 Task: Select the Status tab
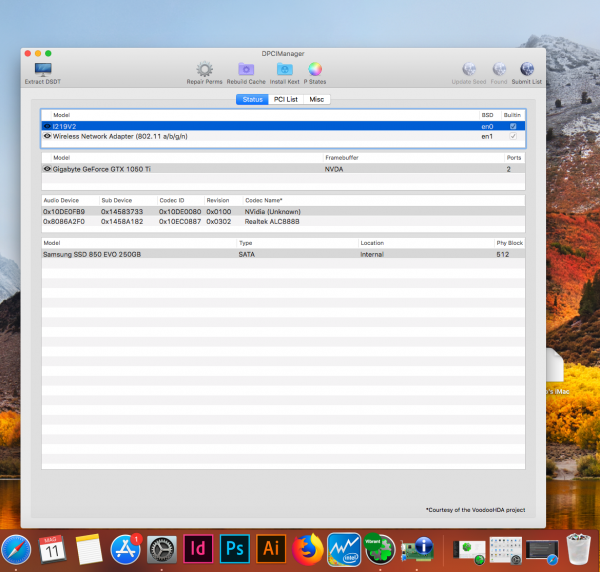pyautogui.click(x=252, y=99)
